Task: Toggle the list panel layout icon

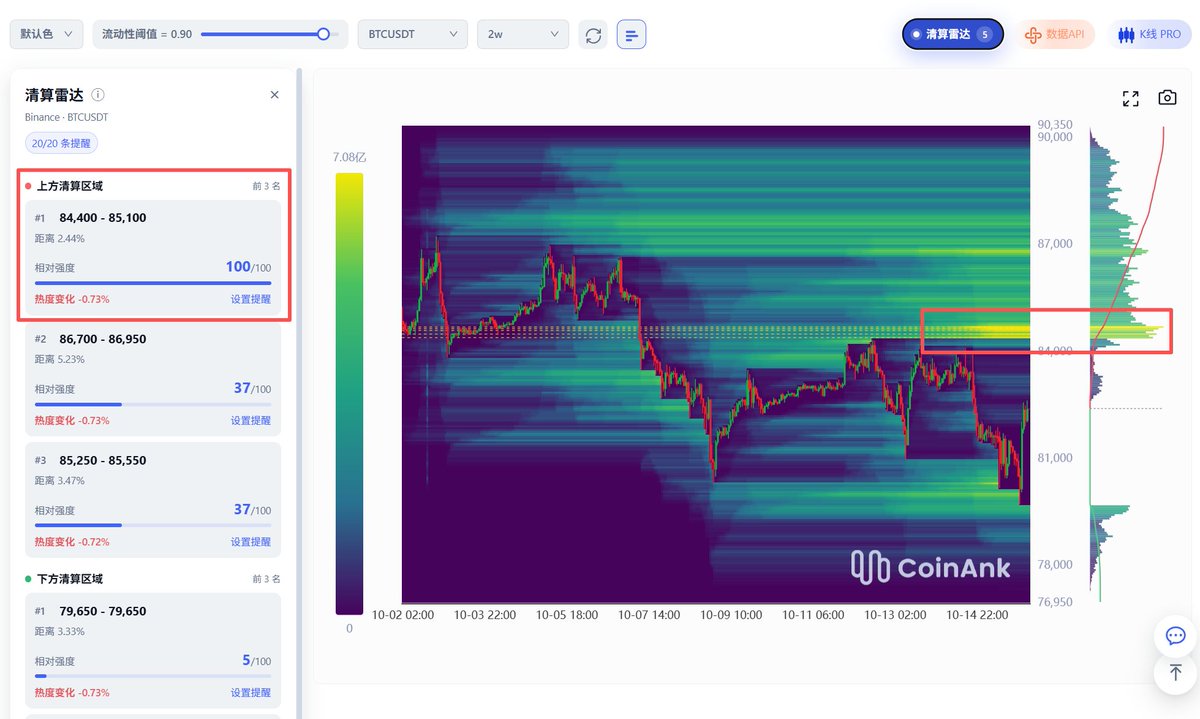Action: 631,35
